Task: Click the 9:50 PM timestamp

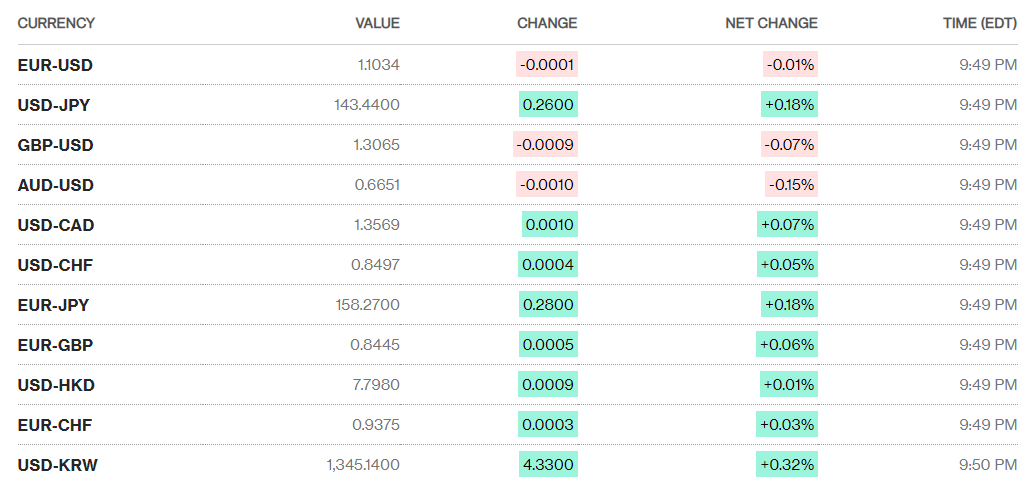Action: (x=987, y=465)
